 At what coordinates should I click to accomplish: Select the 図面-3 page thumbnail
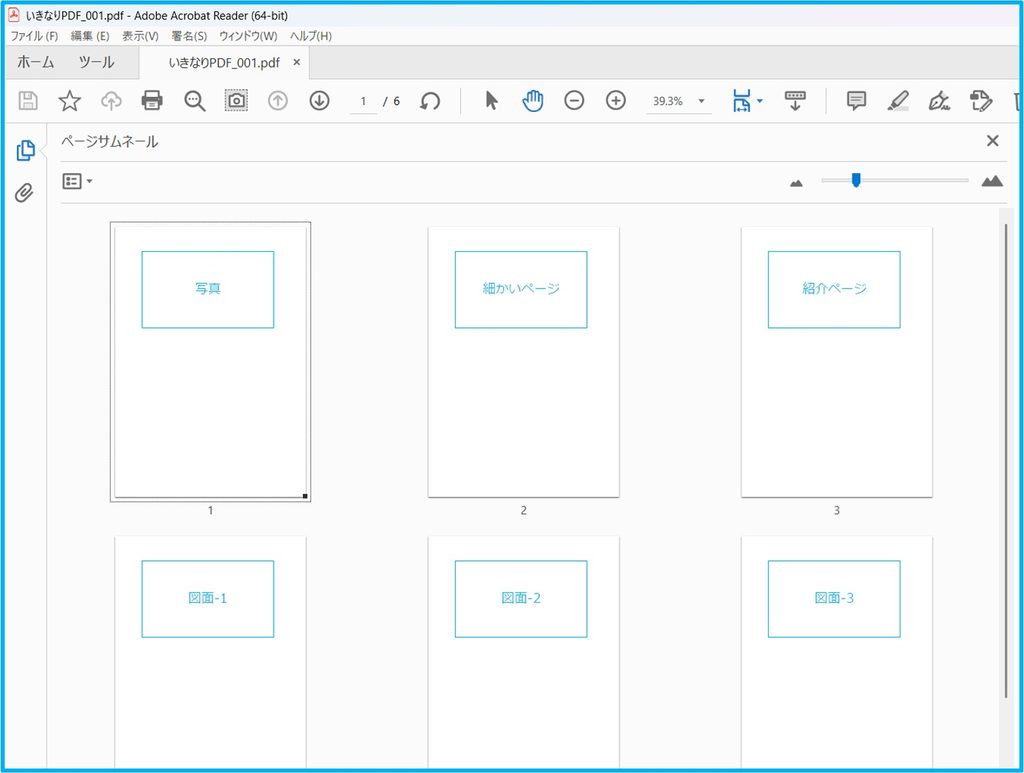837,653
